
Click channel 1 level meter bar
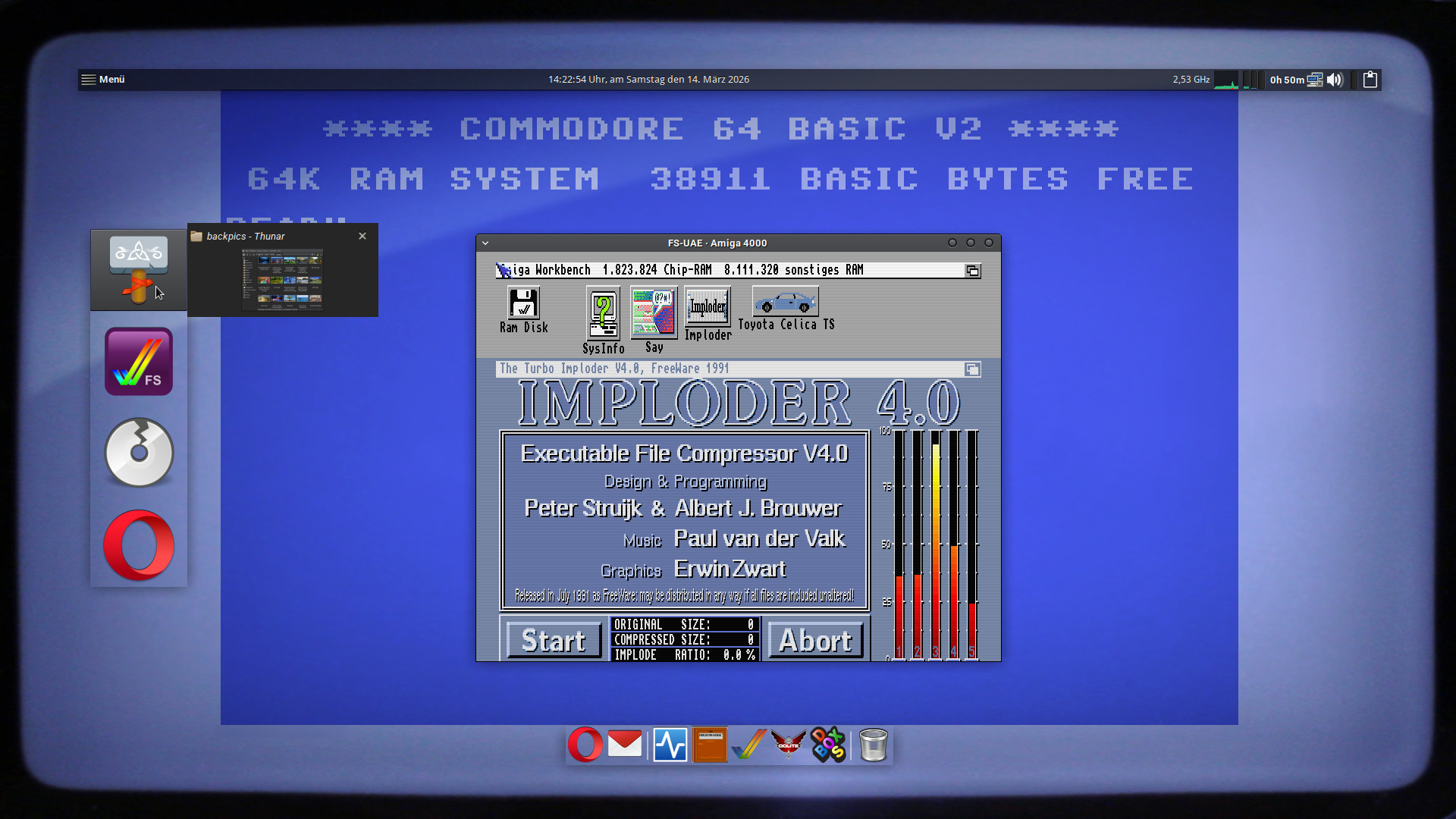click(x=899, y=544)
